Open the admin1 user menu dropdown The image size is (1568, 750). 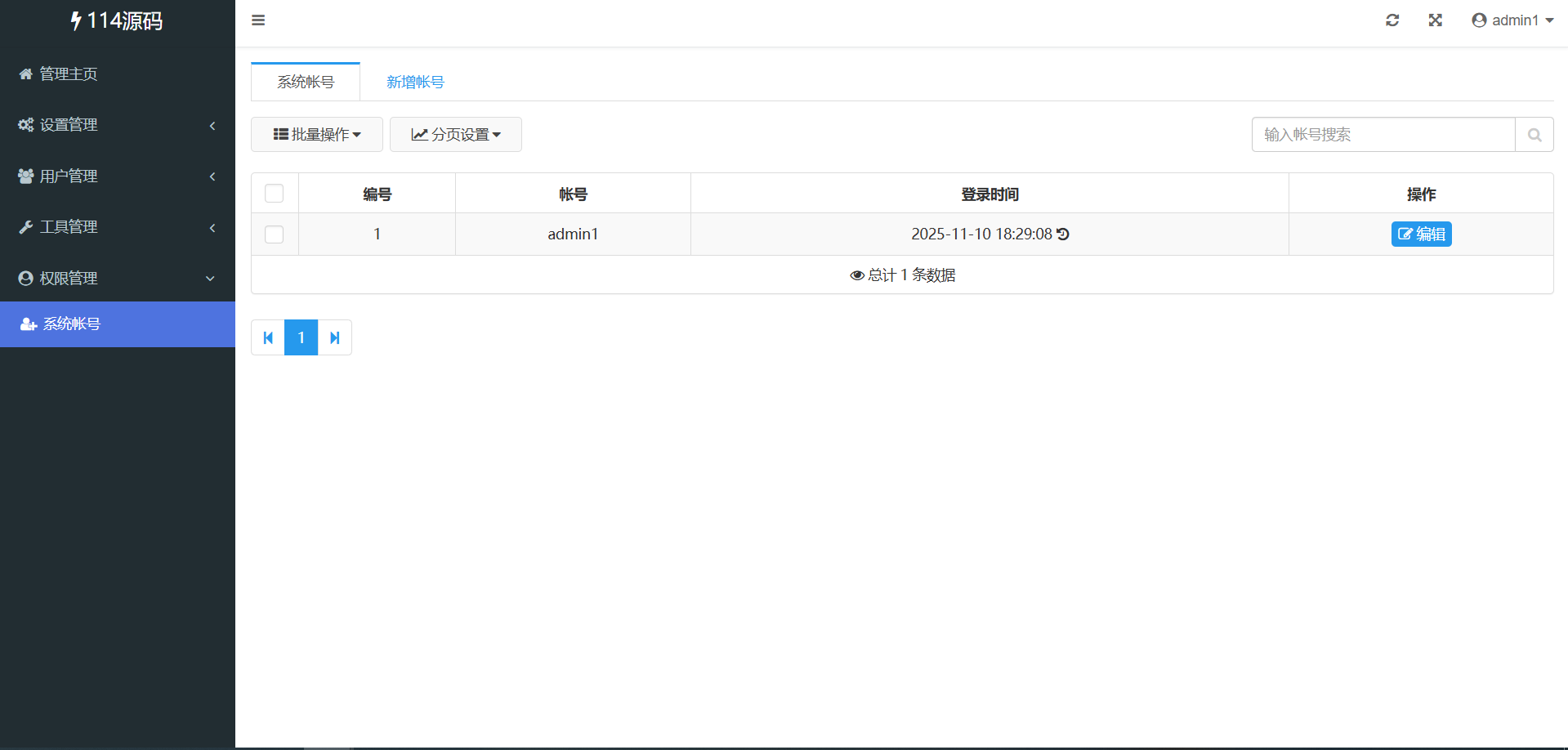pos(1512,20)
